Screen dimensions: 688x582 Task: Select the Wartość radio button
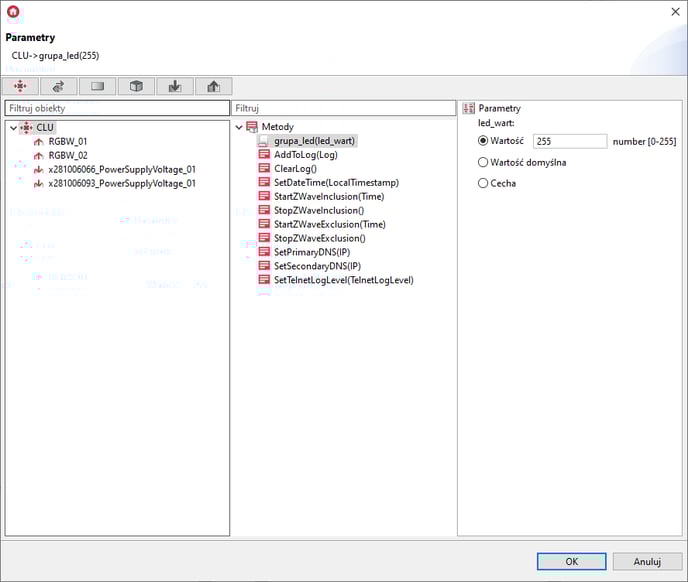pyautogui.click(x=484, y=142)
